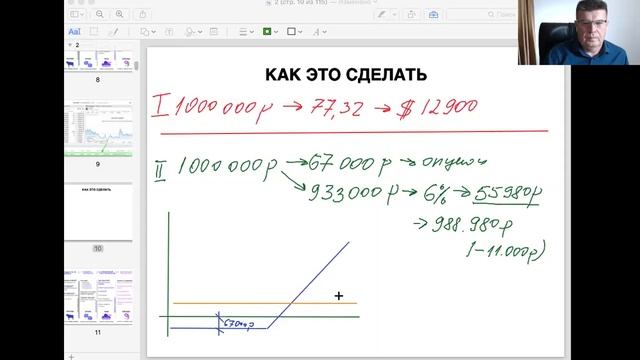
Task: Select page 8 thumbnail
Action: coord(98,60)
